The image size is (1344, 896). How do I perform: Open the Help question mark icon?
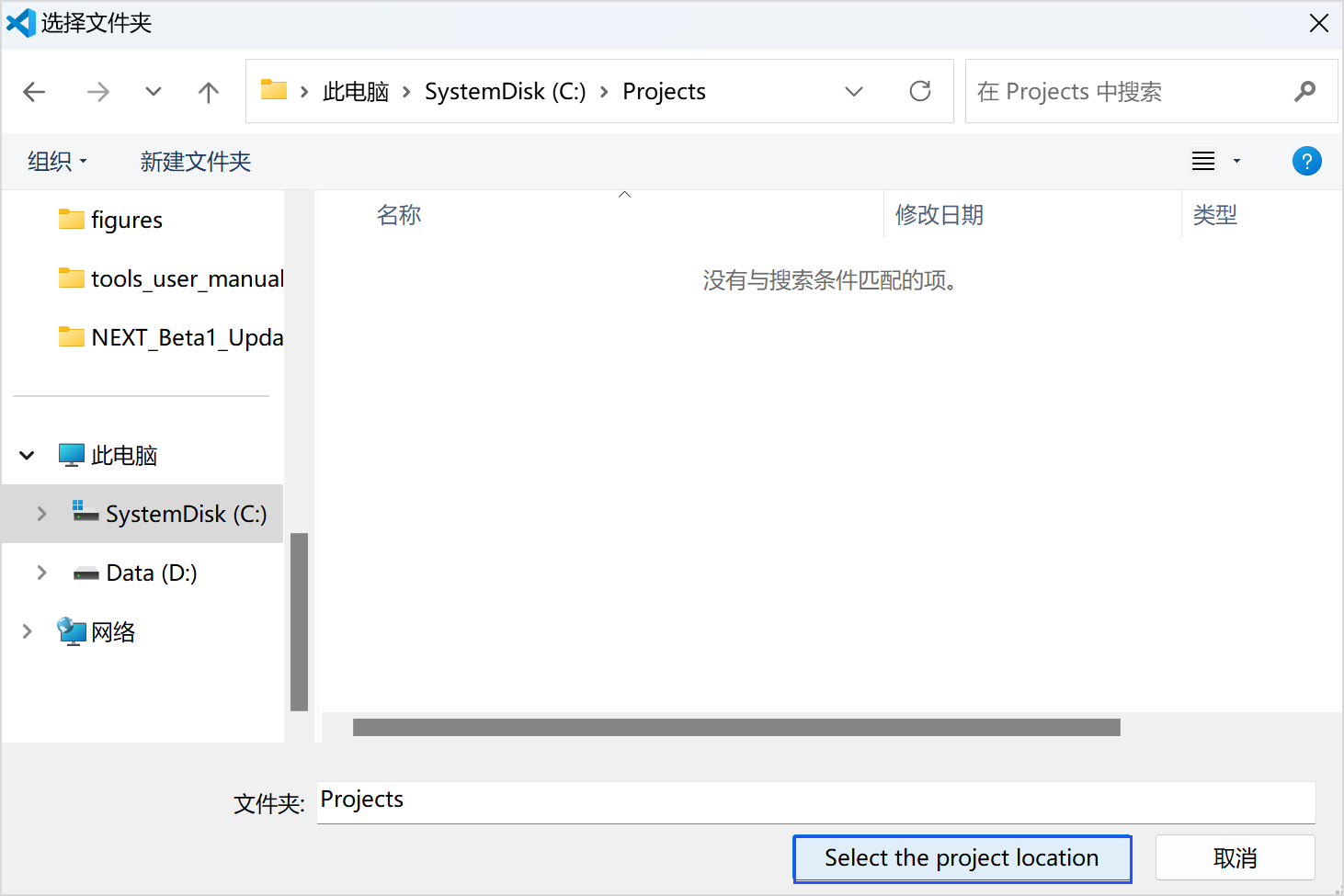coord(1306,161)
